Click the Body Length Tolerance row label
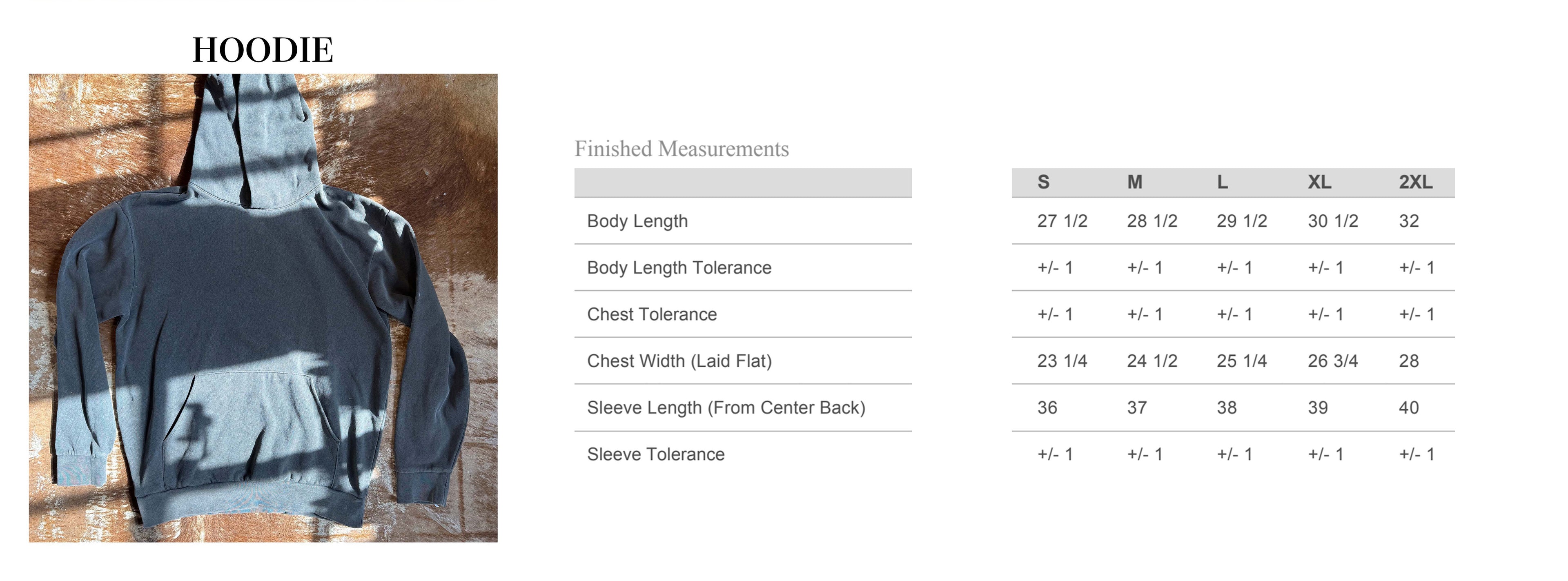 pyautogui.click(x=679, y=268)
